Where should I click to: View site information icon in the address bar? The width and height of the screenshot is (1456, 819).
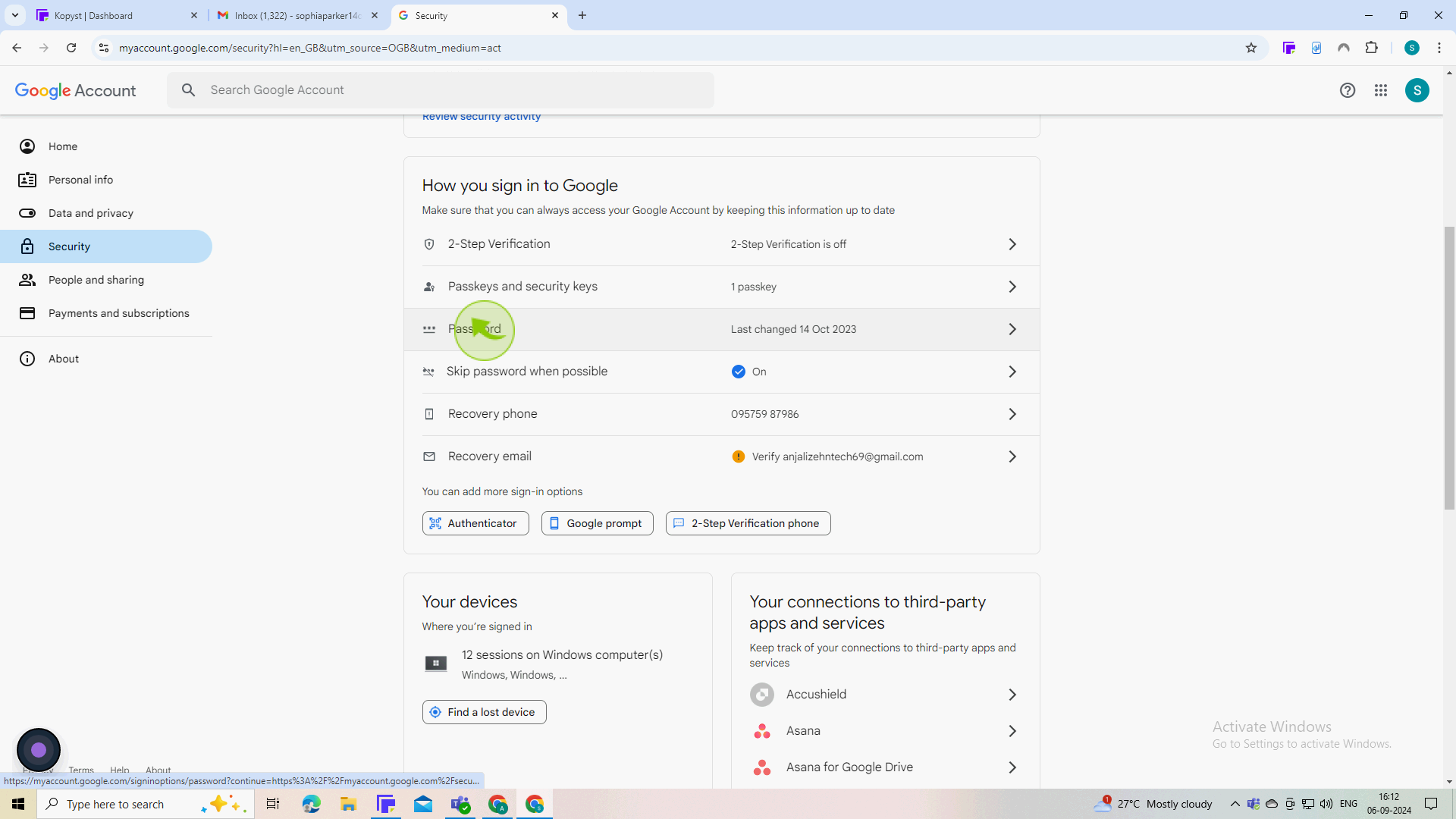point(104,48)
